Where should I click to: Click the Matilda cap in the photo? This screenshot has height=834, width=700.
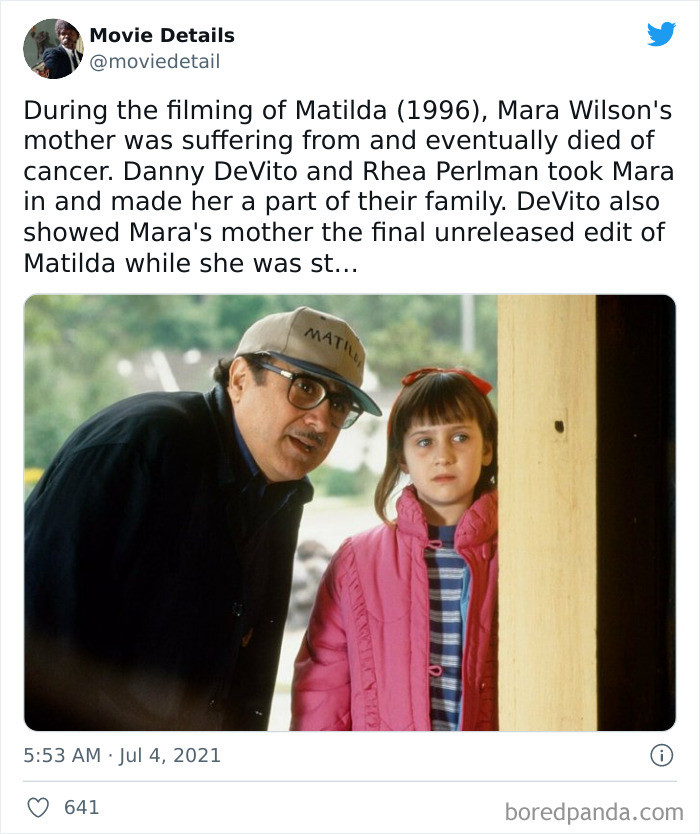tap(310, 346)
